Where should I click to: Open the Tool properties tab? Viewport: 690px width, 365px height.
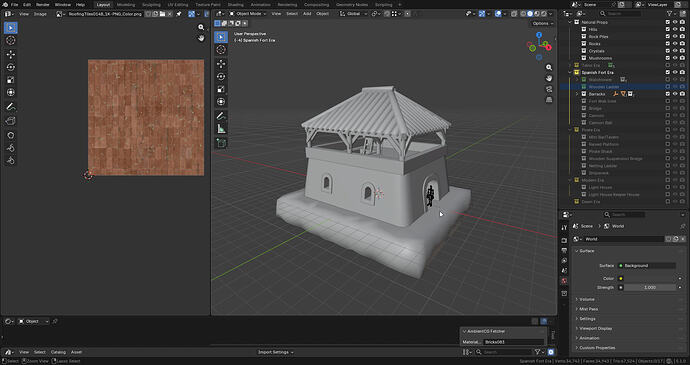[565, 228]
